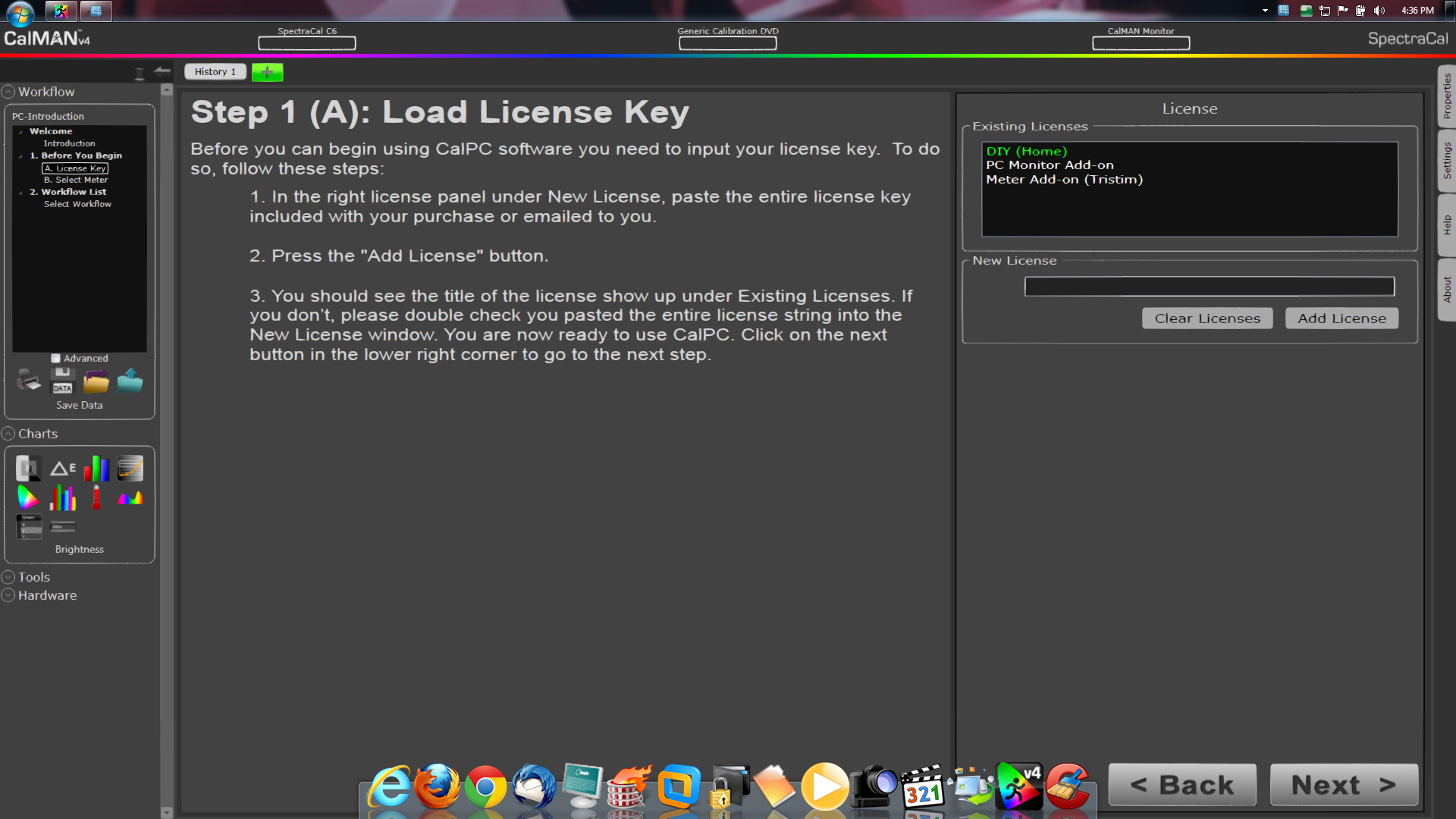Click the Print report printer icon
Screen dimensions: 1456x819
[29, 380]
